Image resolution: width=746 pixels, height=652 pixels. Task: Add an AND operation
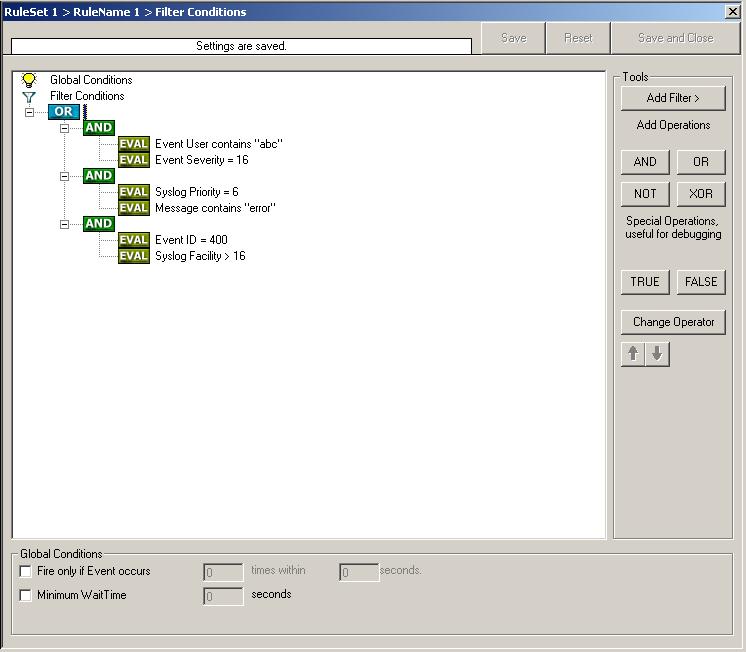tap(645, 162)
